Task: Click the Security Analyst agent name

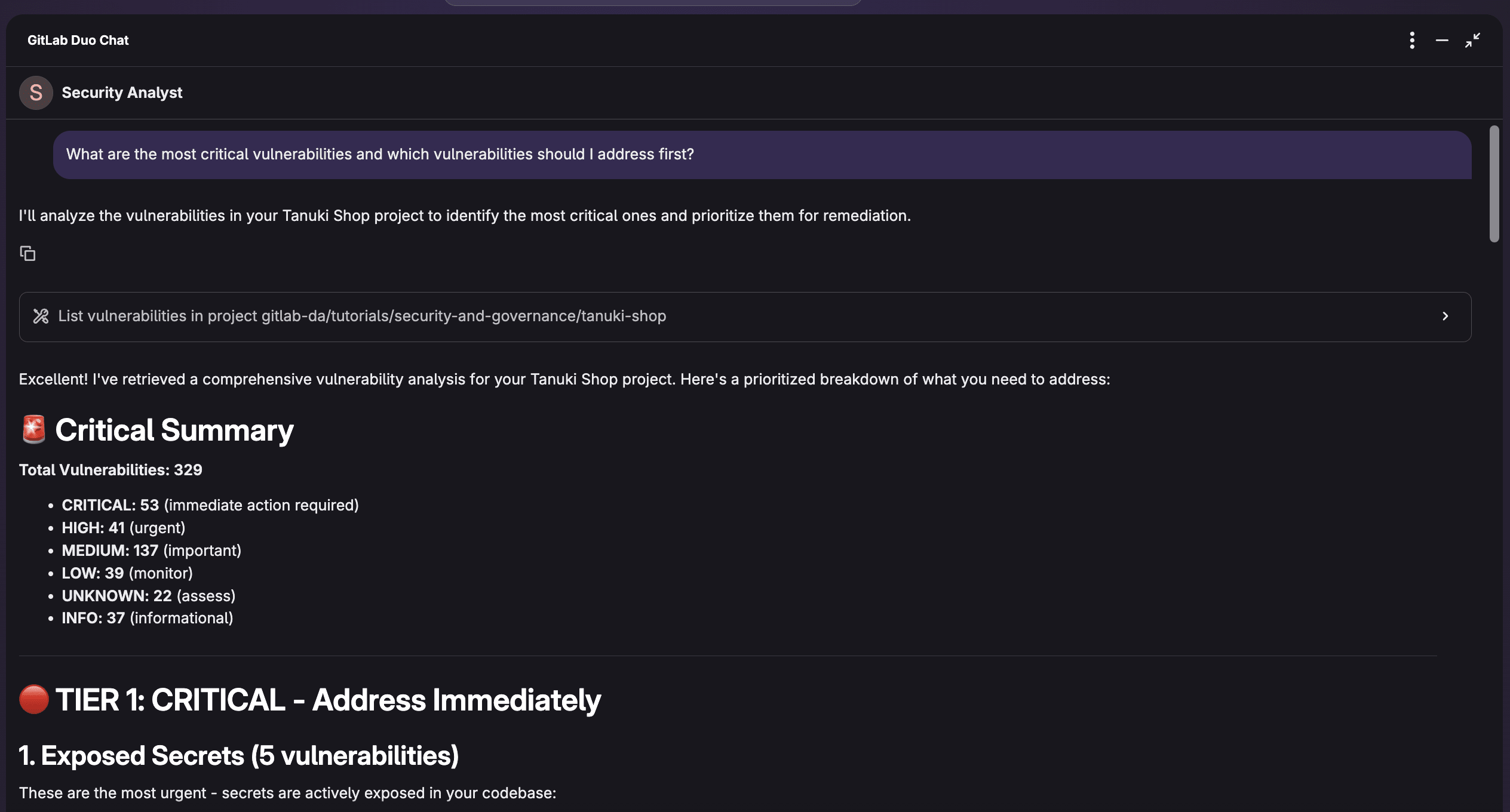Action: pos(122,93)
